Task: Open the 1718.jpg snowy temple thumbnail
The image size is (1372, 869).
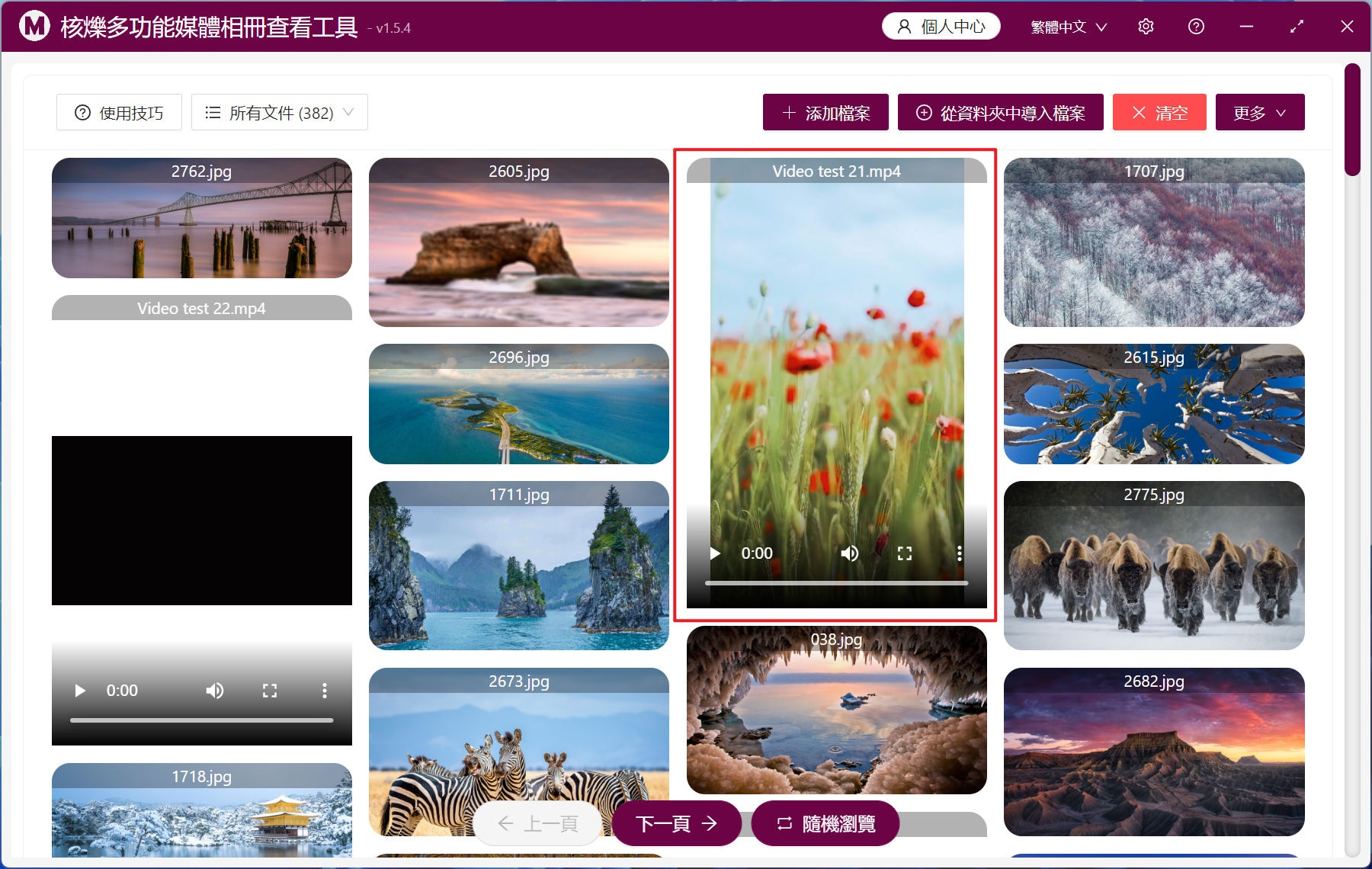Action: [202, 810]
